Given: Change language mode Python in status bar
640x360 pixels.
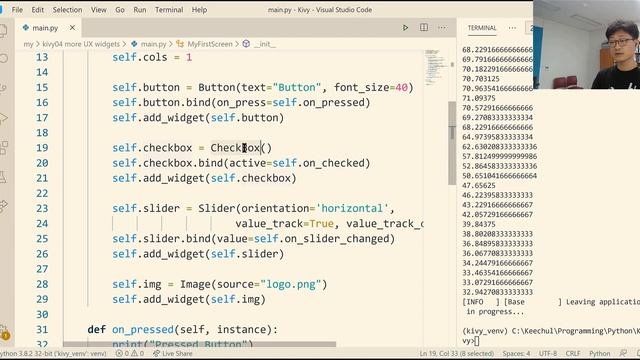Looking at the screenshot, I should (599, 353).
